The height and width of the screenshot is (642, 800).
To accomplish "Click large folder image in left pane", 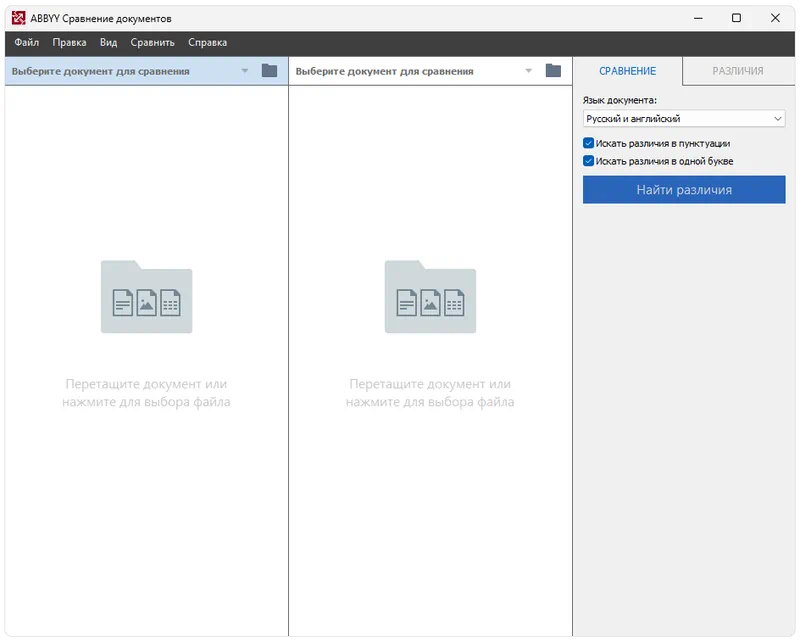I will (x=146, y=297).
